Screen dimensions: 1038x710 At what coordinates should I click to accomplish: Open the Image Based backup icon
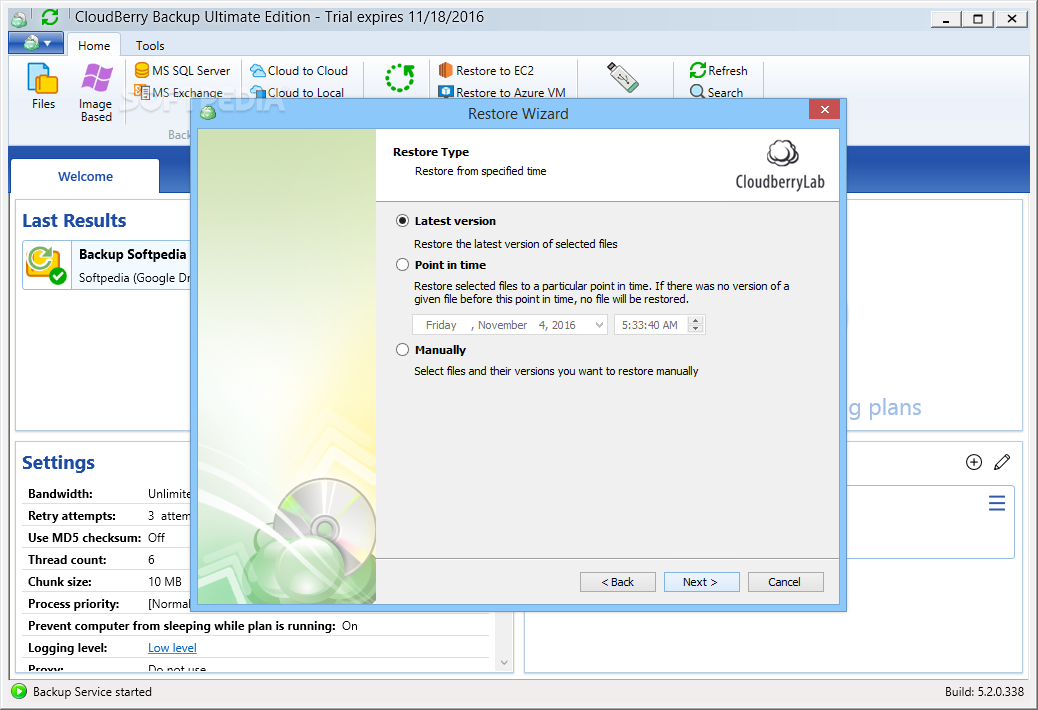click(x=96, y=92)
